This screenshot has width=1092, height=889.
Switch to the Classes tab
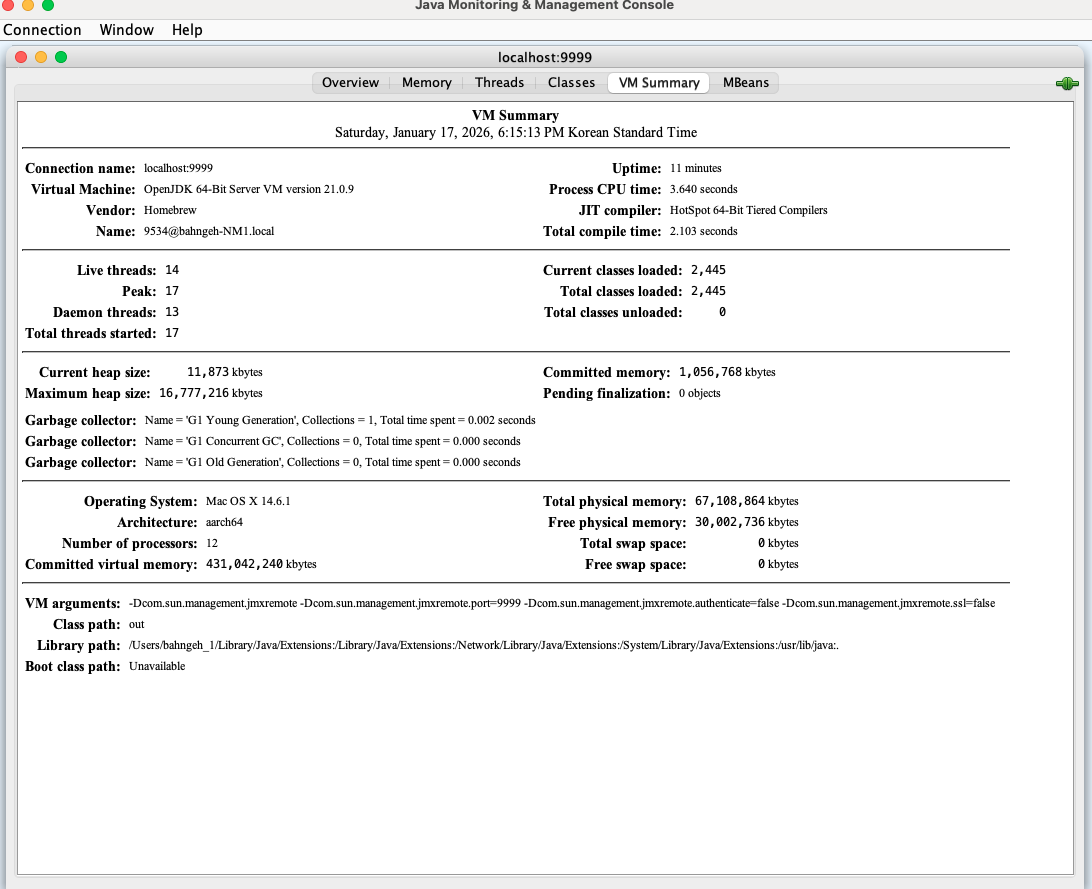click(571, 83)
